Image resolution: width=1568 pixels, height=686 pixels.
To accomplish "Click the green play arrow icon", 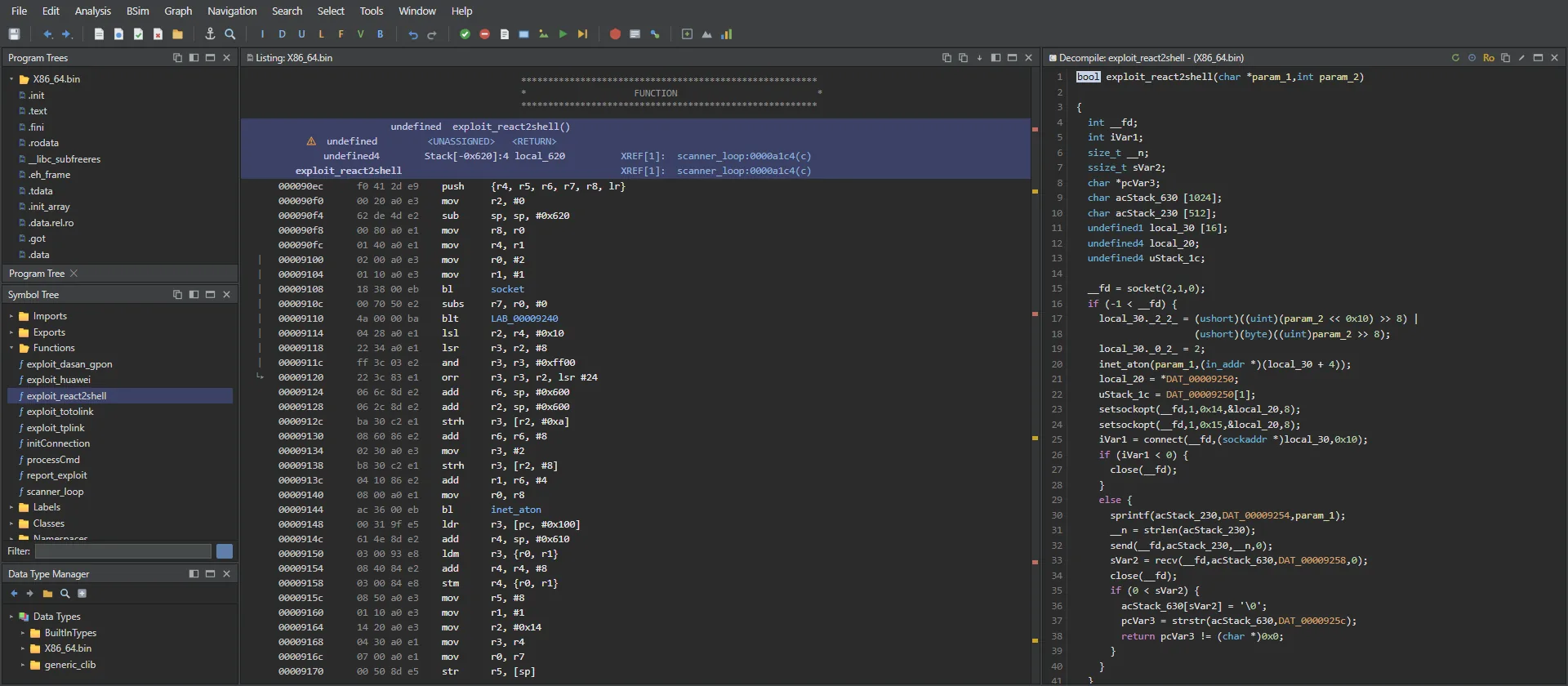I will tap(563, 34).
